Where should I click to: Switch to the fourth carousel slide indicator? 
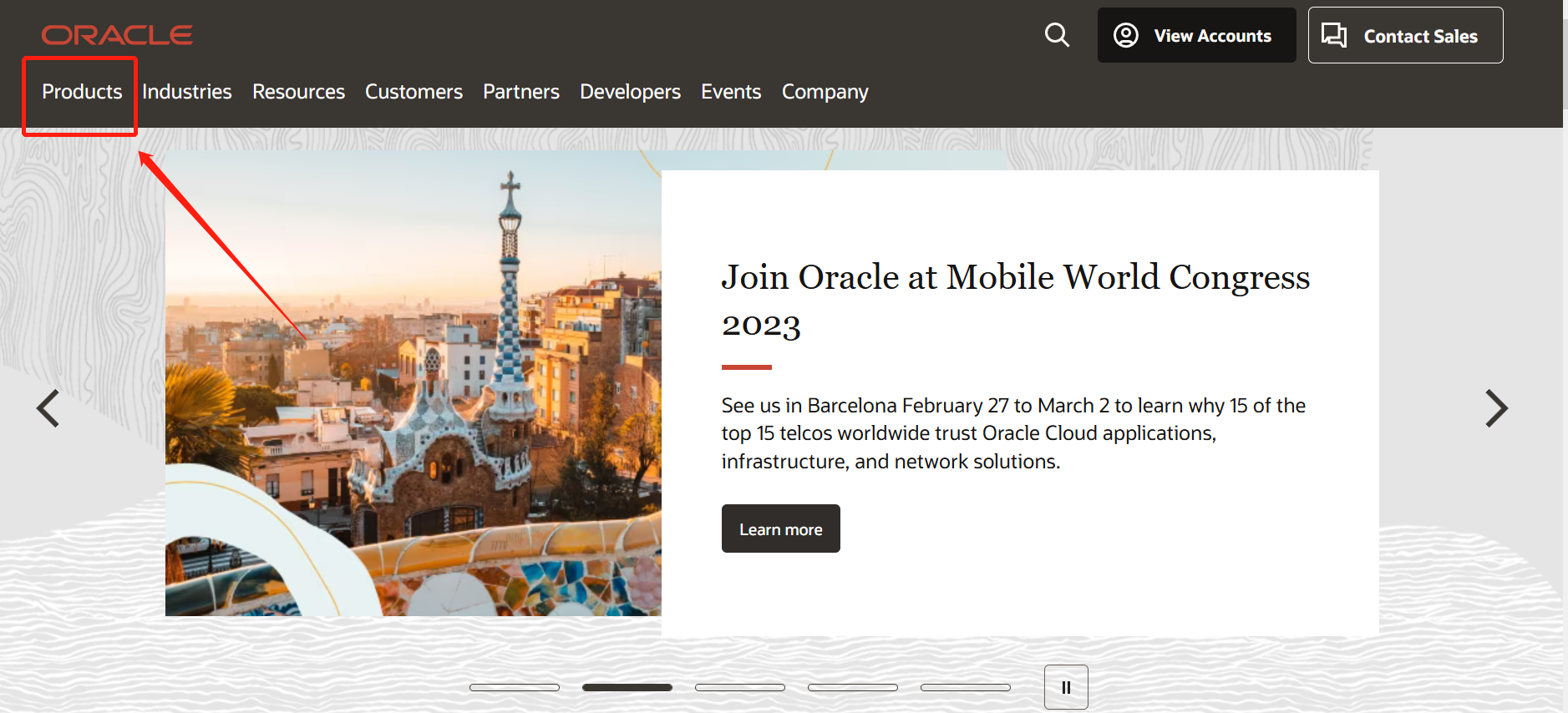853,688
